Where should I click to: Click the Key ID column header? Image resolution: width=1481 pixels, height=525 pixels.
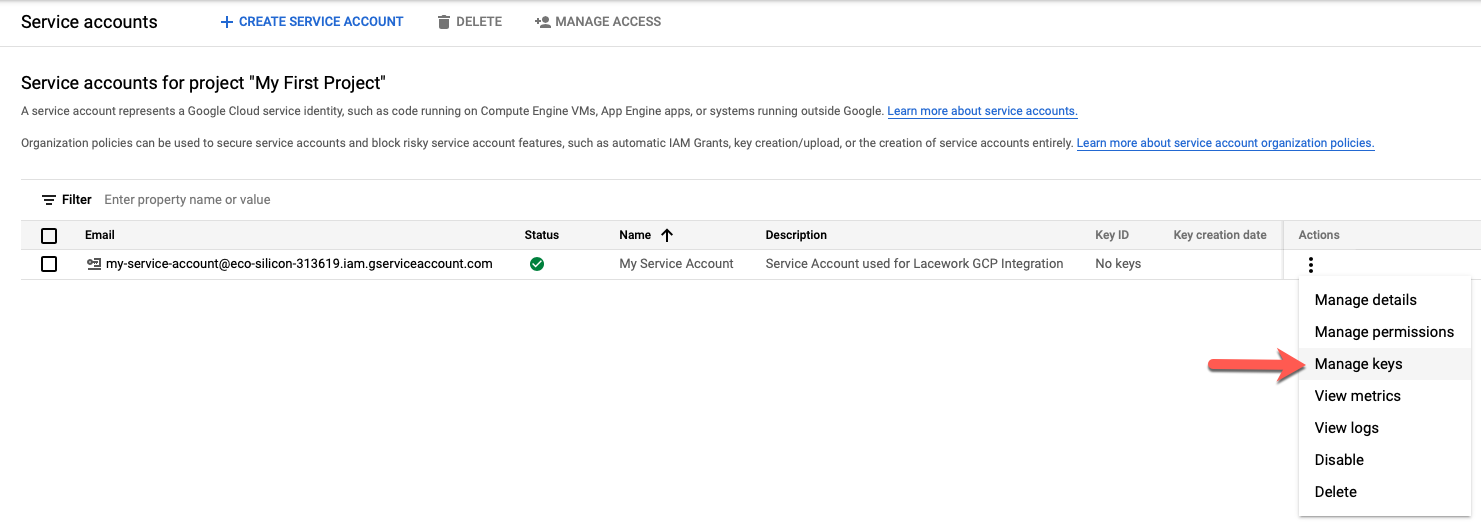(x=1112, y=235)
